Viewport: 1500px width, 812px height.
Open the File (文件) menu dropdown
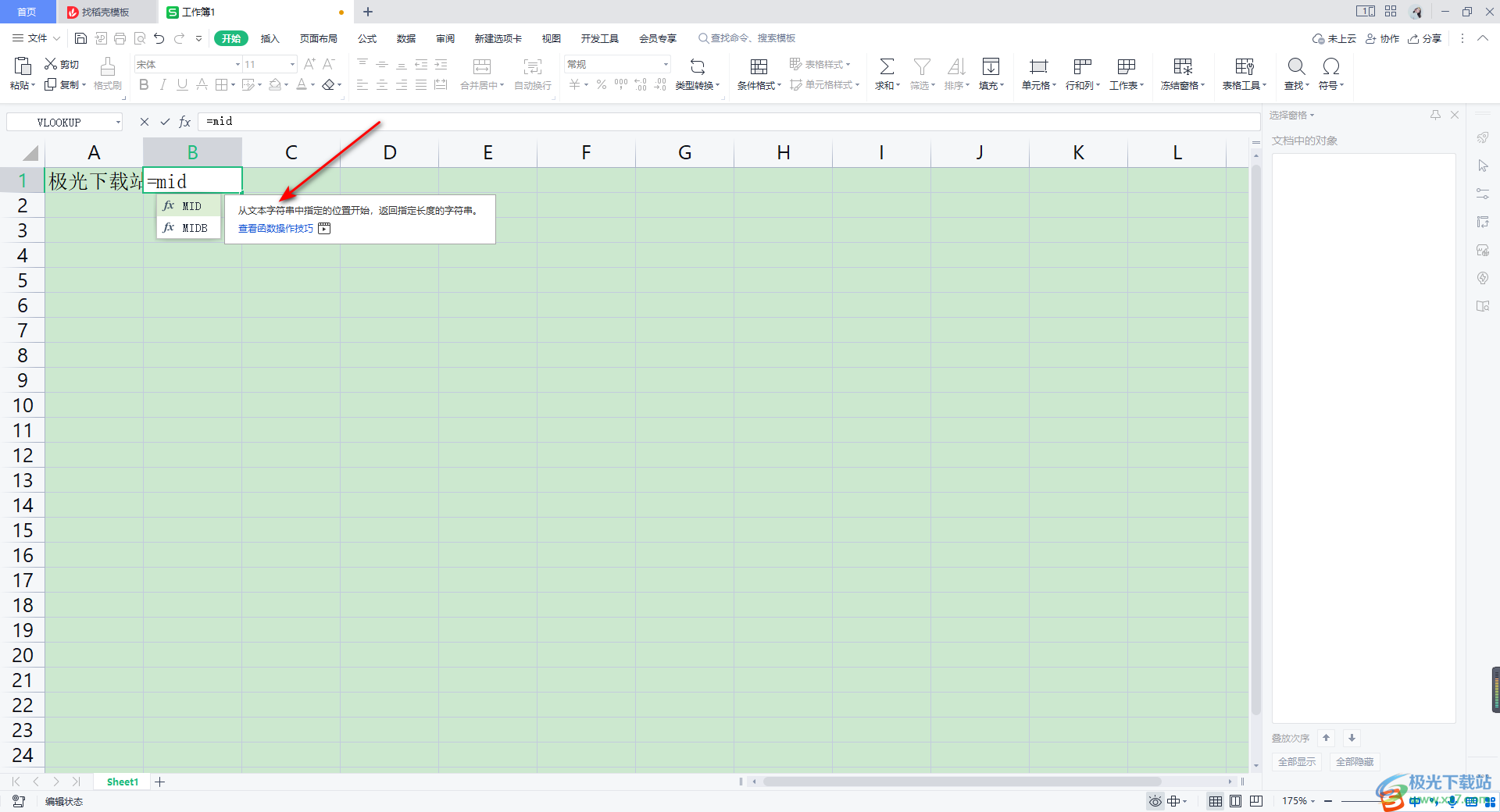click(36, 38)
